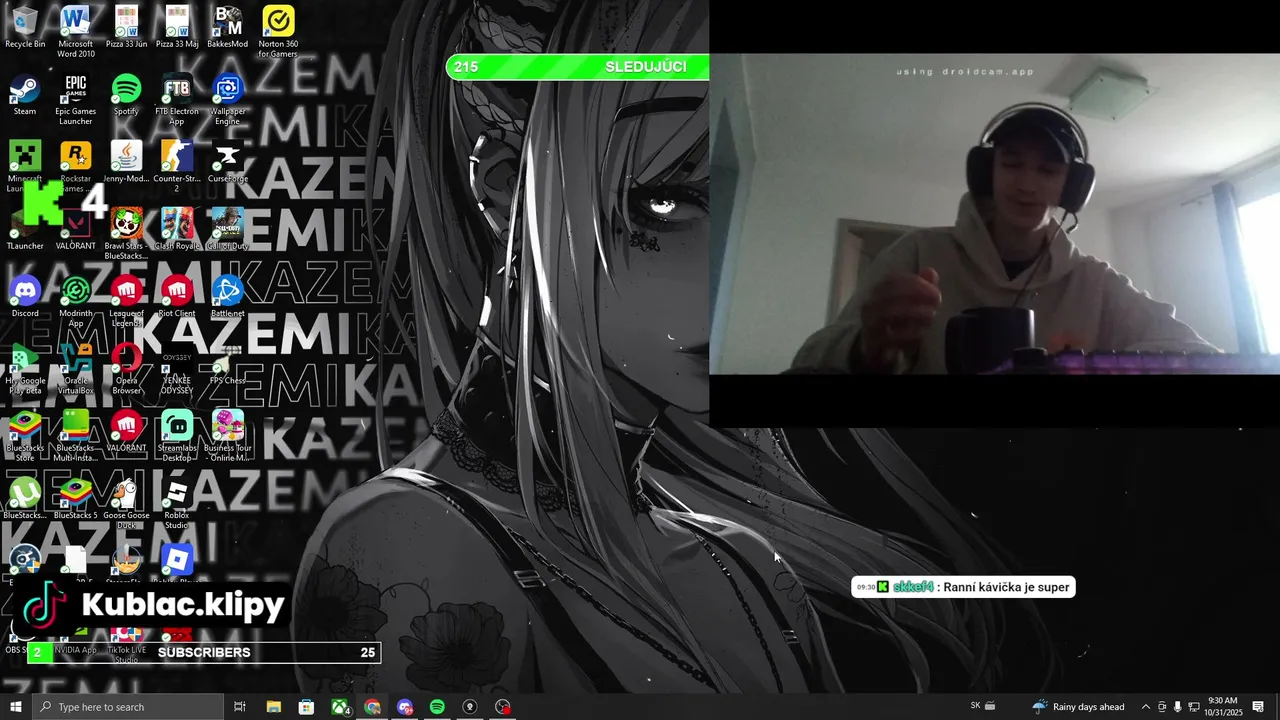Image resolution: width=1280 pixels, height=720 pixels.
Task: Open the Rainy days ahead weather widget
Action: (1078, 707)
